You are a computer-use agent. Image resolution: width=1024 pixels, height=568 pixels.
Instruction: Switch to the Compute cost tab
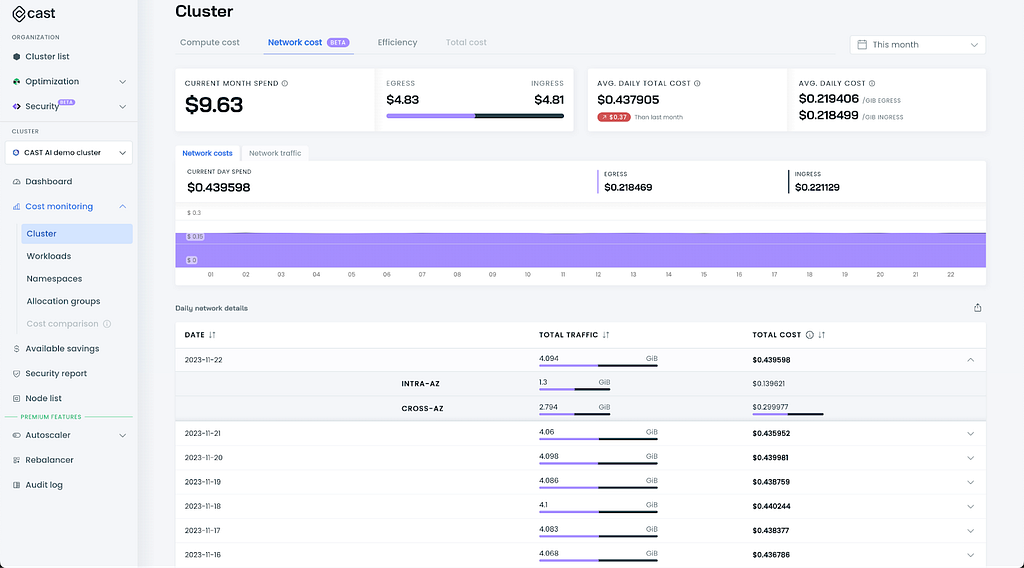pos(210,42)
